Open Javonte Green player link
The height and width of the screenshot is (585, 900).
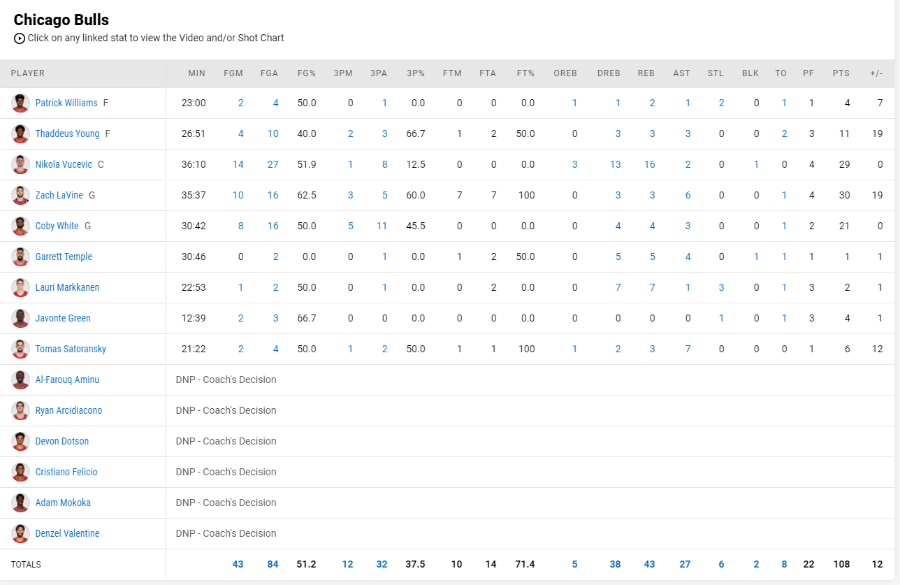(63, 318)
